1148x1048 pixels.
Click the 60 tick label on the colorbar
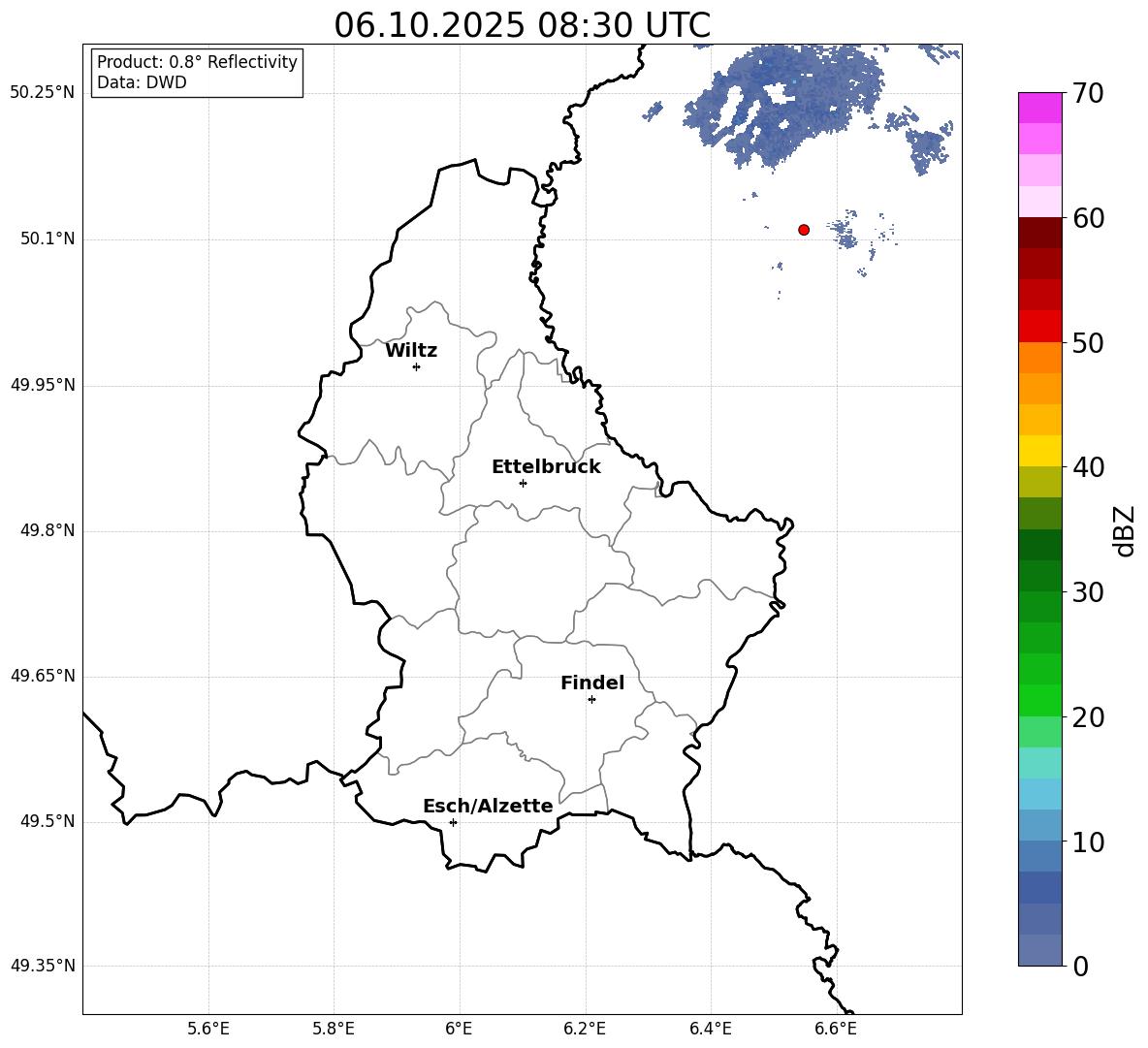coord(1088,218)
